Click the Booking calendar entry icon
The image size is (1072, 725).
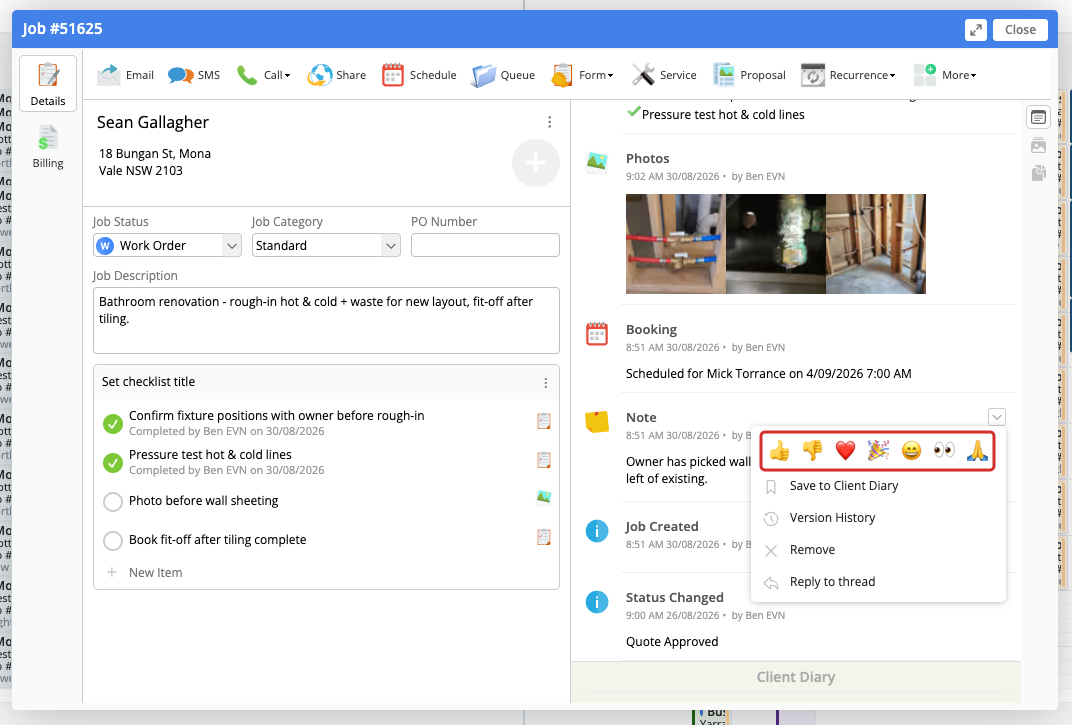pyautogui.click(x=597, y=334)
